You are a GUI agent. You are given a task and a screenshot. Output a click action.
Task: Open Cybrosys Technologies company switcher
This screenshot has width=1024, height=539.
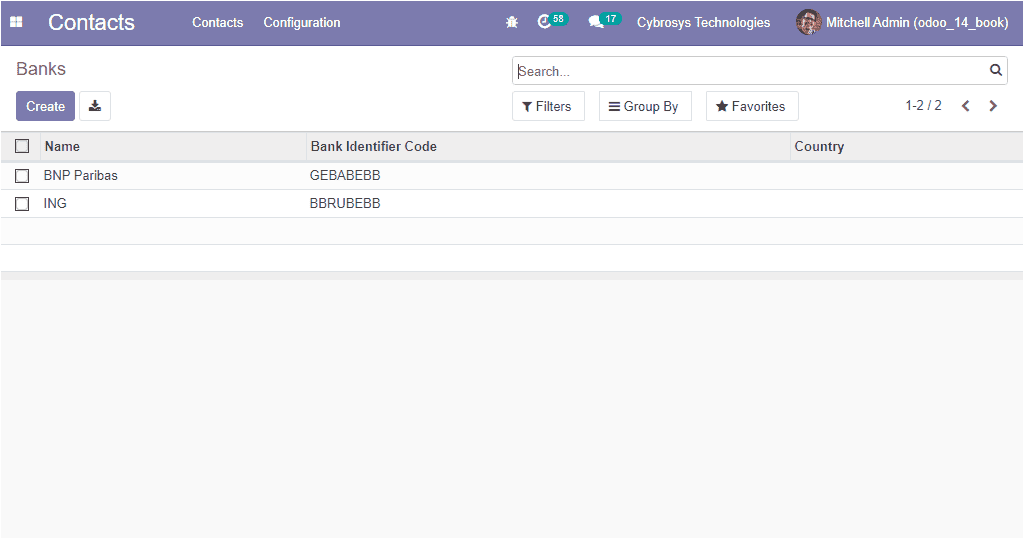click(703, 22)
